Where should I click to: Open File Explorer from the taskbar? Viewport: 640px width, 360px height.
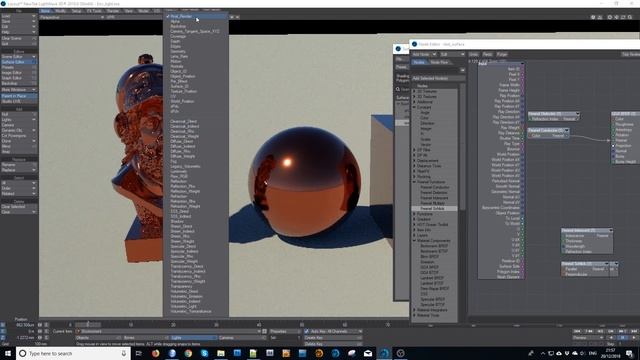(221, 353)
